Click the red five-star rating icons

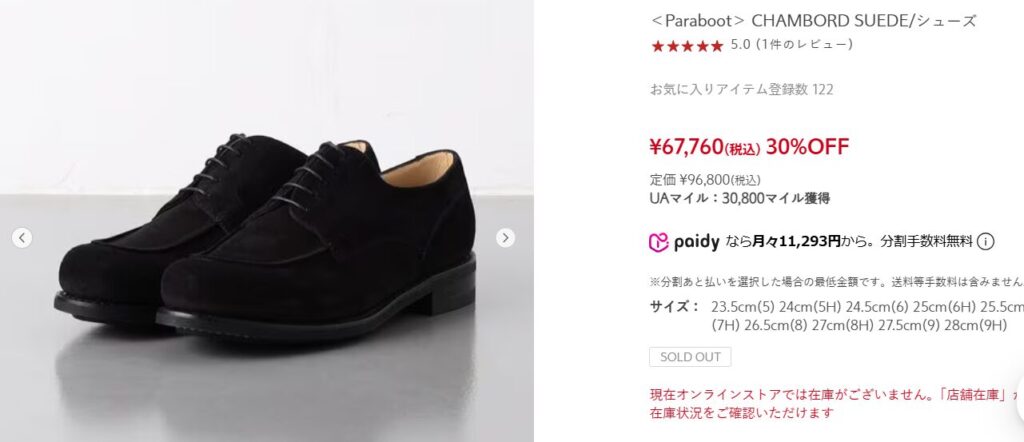[x=687, y=46]
